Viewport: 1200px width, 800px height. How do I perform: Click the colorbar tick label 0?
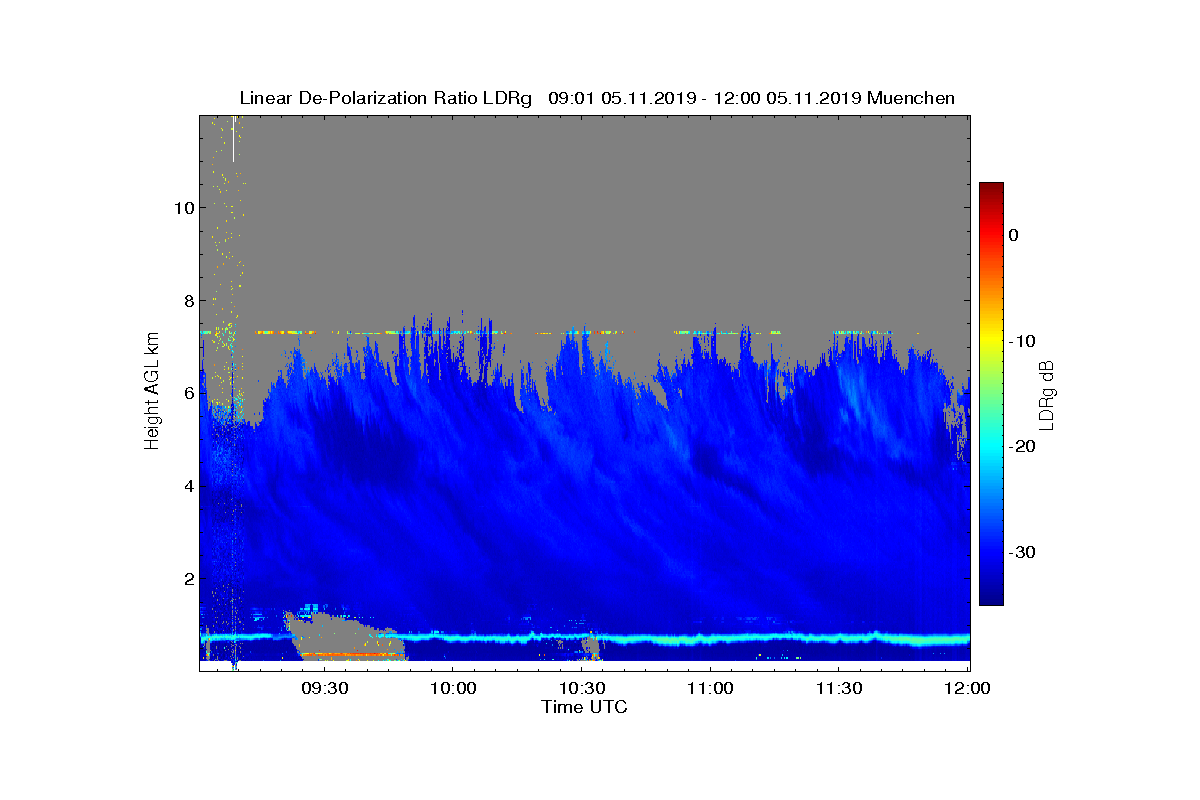click(1014, 235)
